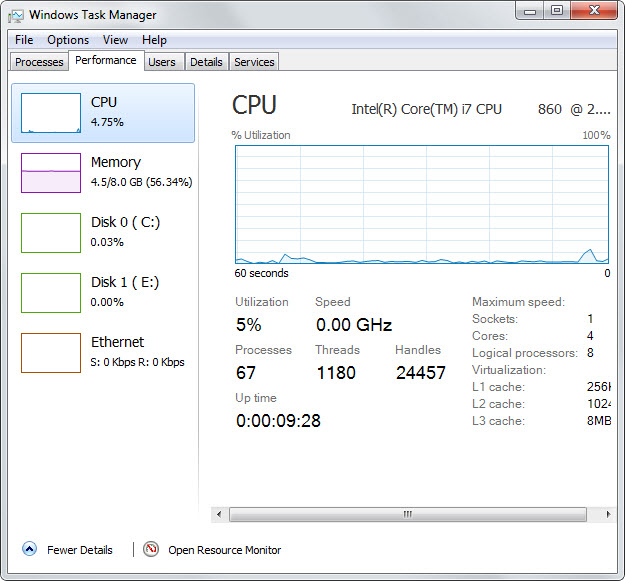The height and width of the screenshot is (581, 625).
Task: Open the Help menu
Action: tap(154, 40)
